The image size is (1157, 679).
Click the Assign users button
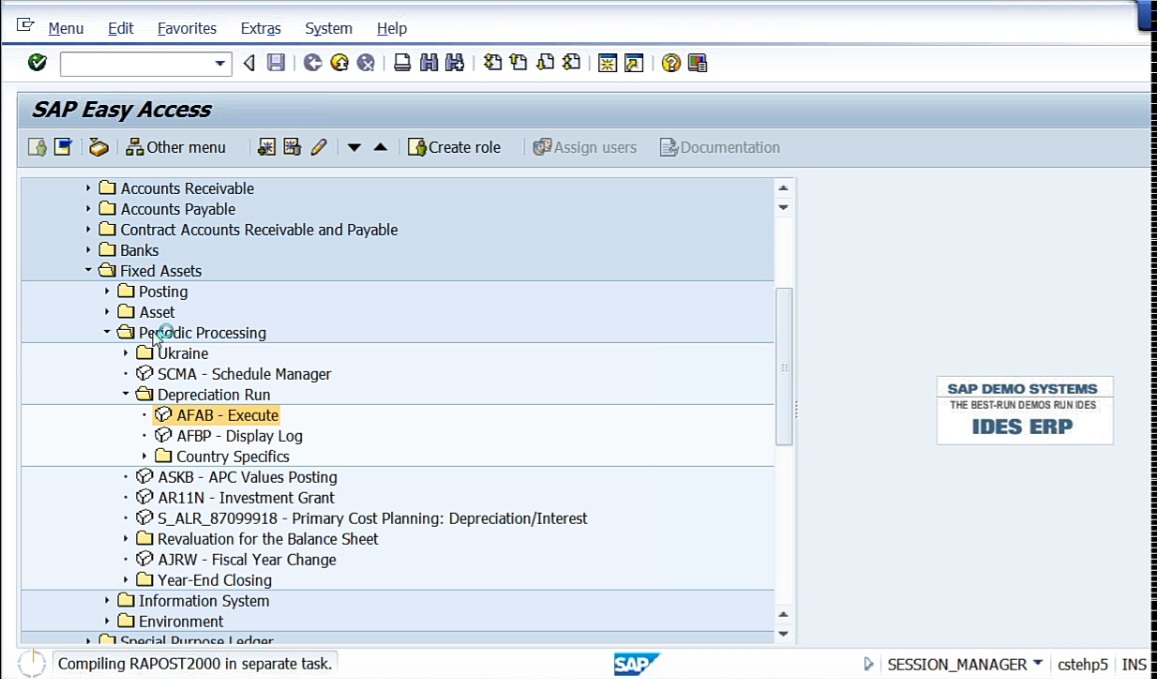(x=584, y=147)
